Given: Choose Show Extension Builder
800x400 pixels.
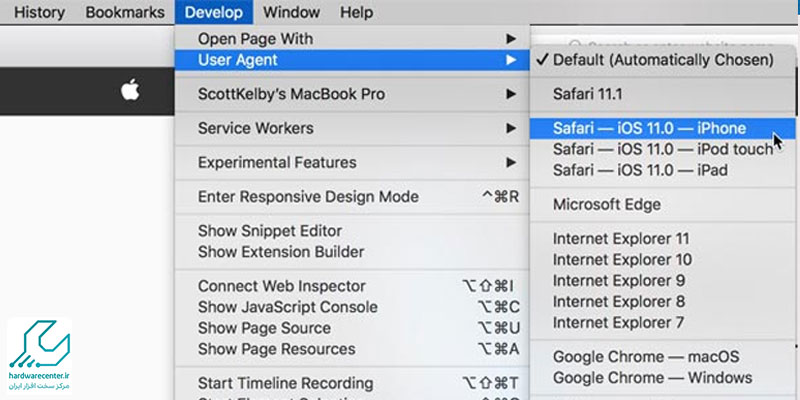Looking at the screenshot, I should click(352, 252).
